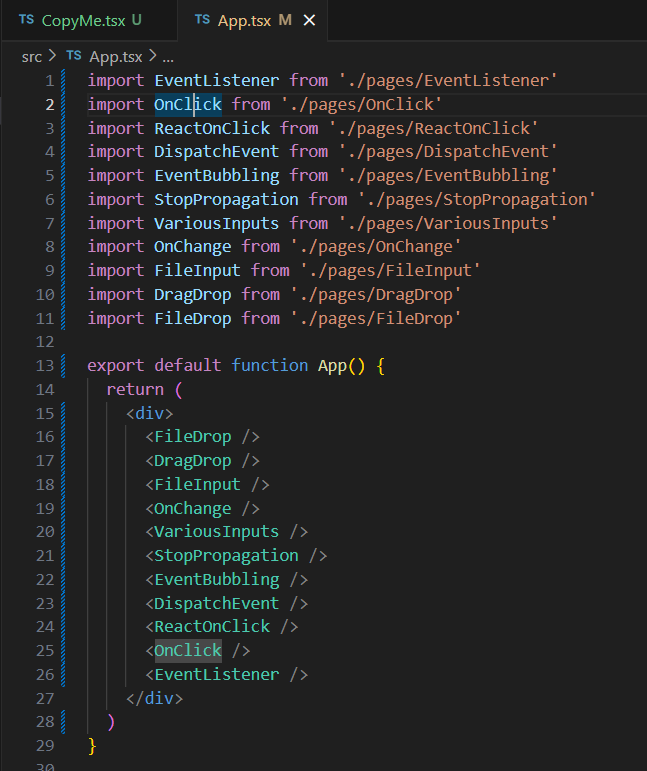This screenshot has width=647, height=771.
Task: Click the <ReactOnClick /> JSX element
Action: (221, 627)
